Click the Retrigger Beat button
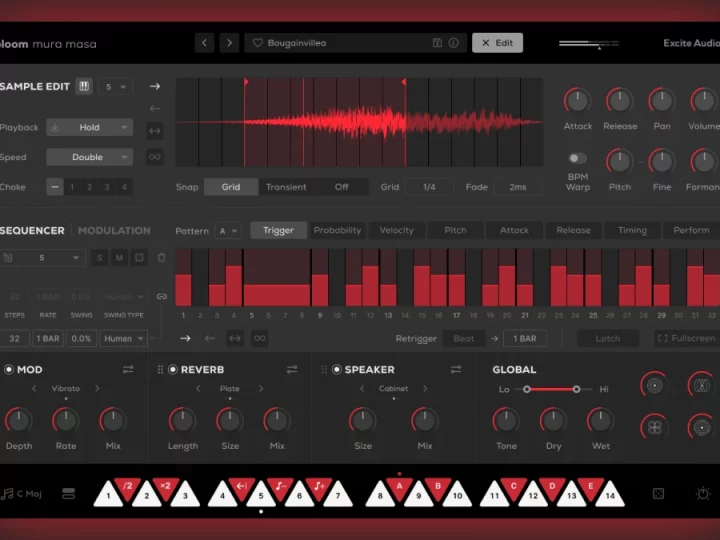The height and width of the screenshot is (540, 720). click(x=463, y=338)
